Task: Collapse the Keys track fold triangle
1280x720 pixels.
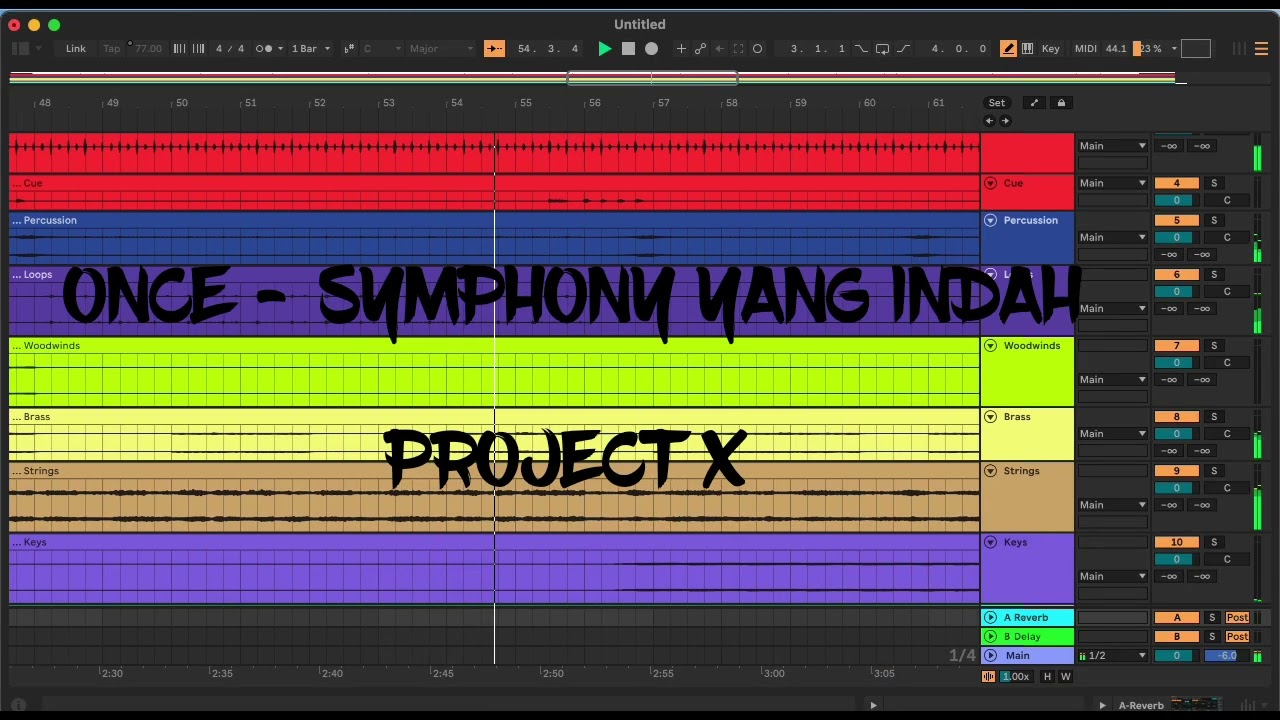Action: (991, 542)
